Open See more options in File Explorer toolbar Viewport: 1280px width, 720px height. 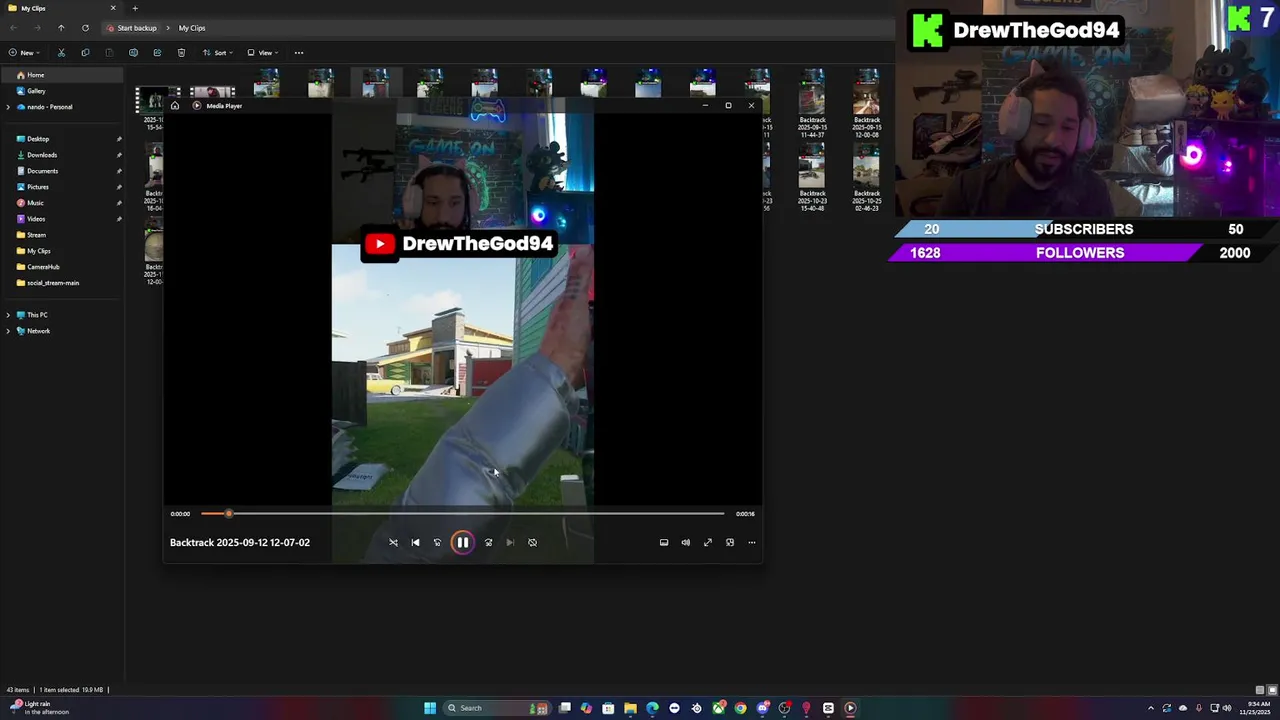coord(298,53)
